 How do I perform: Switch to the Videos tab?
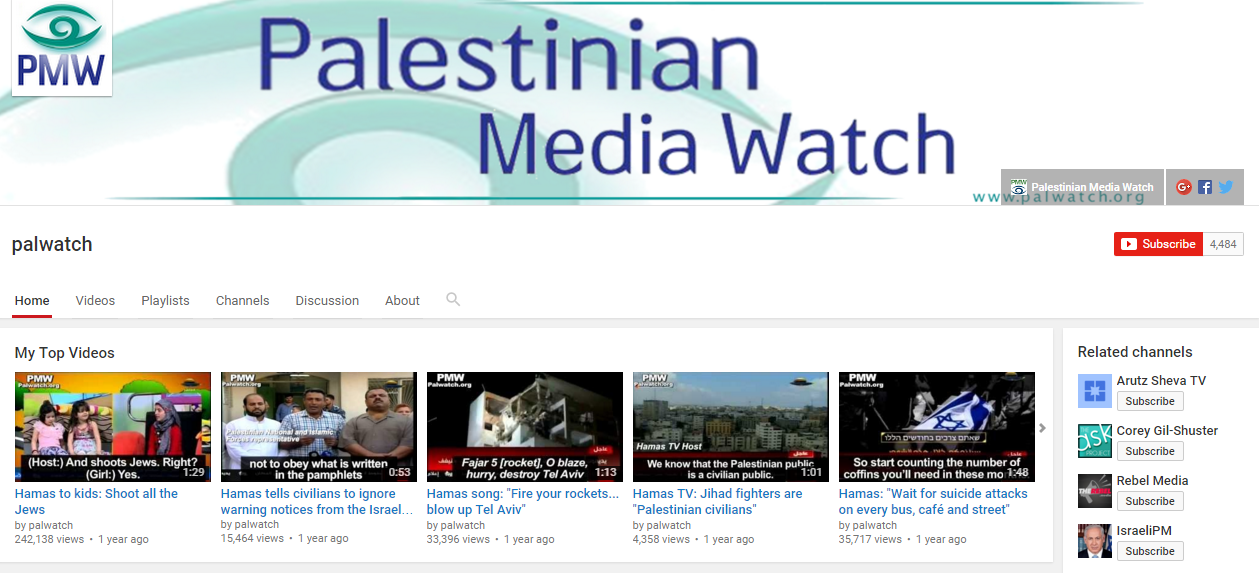click(95, 300)
